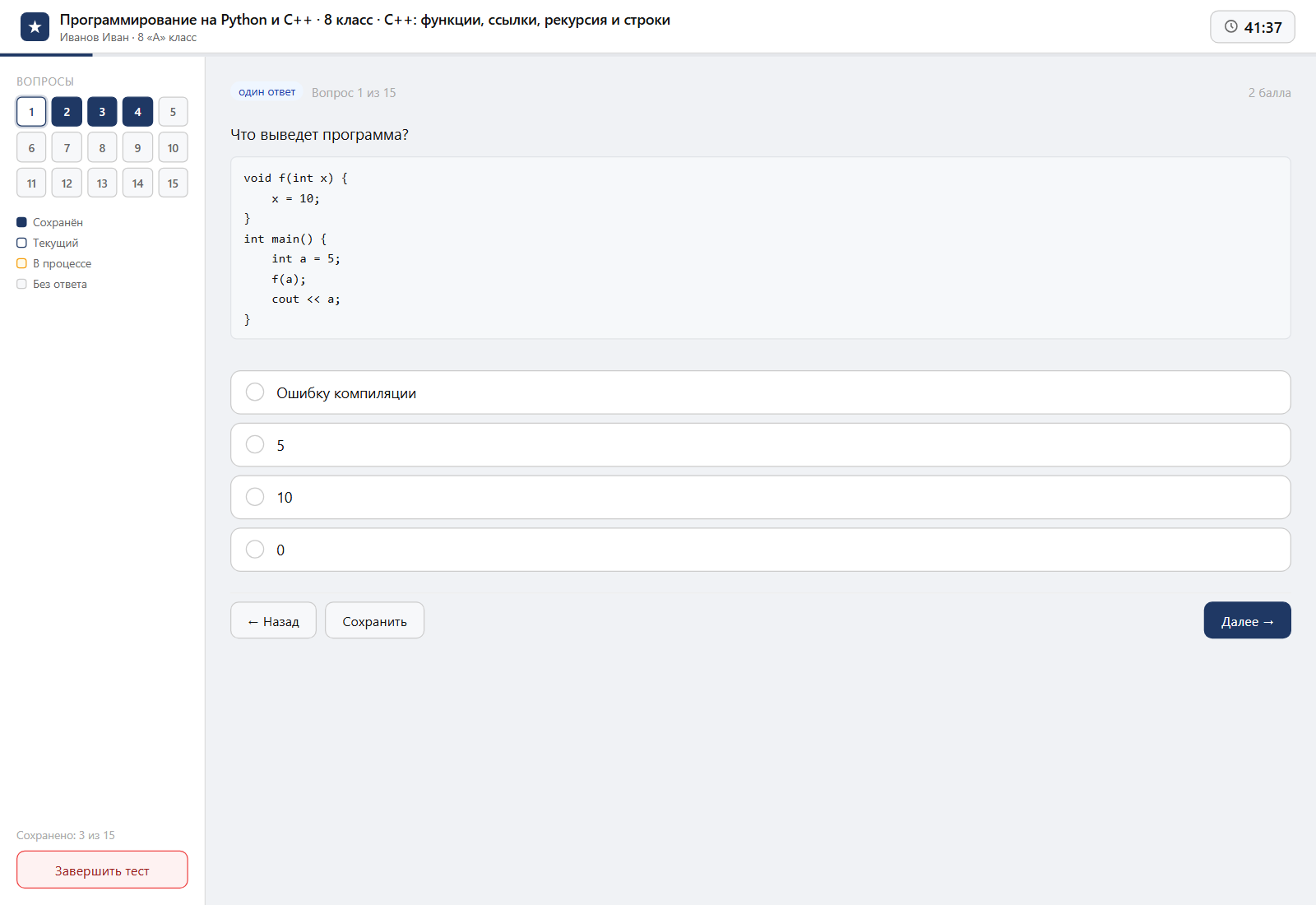Click the 'Текущий' legend entry
This screenshot has height=905, width=1316.
click(48, 243)
